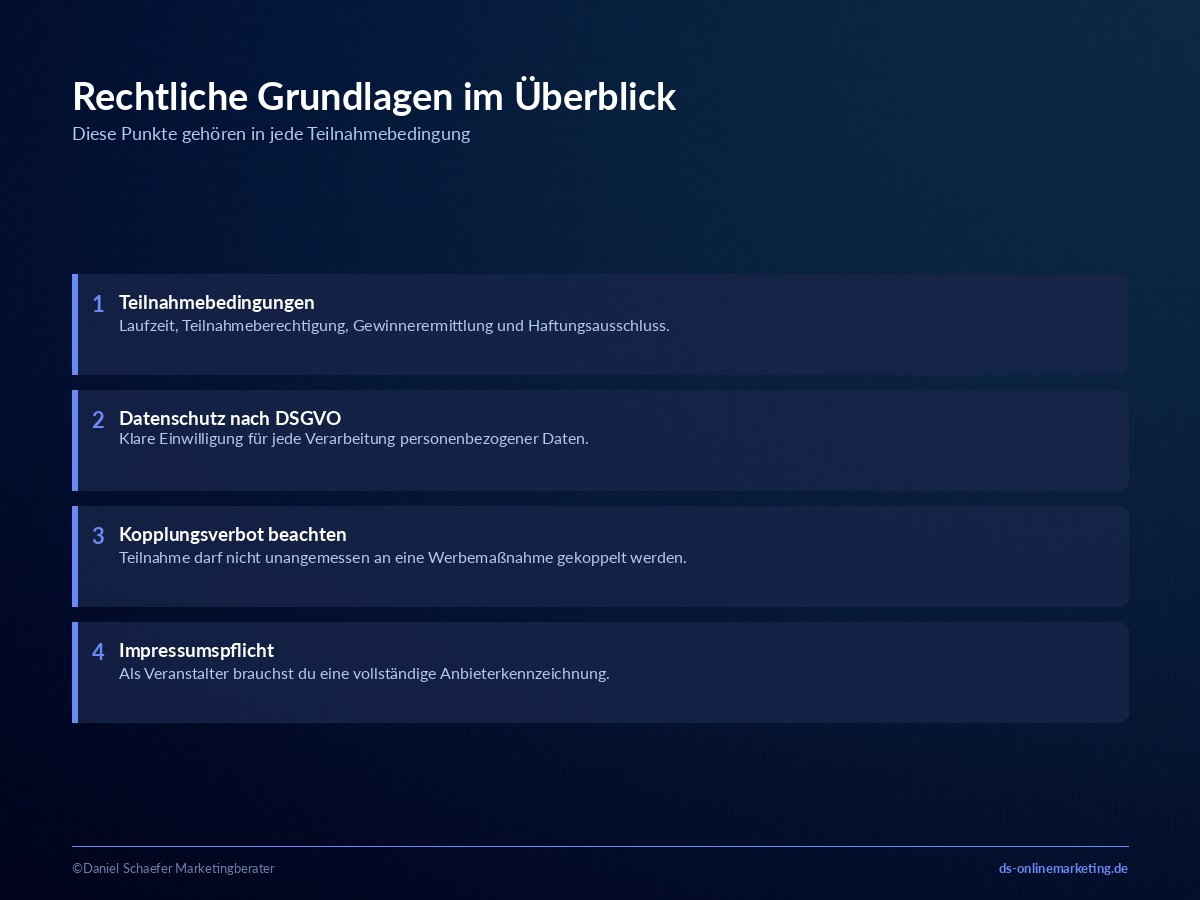Screen dimensions: 1200x900
Task: Click text 'Klare Einwilligung für jede Verarbeitung'
Action: [x=354, y=439]
